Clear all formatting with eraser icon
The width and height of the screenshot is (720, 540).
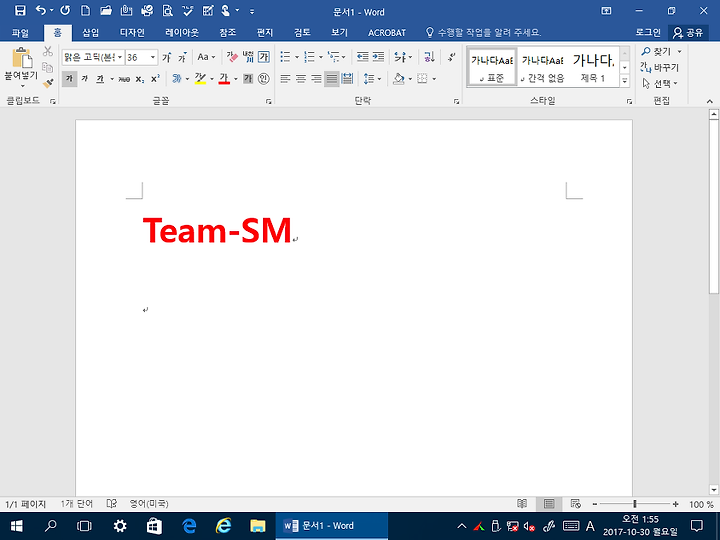[x=232, y=57]
